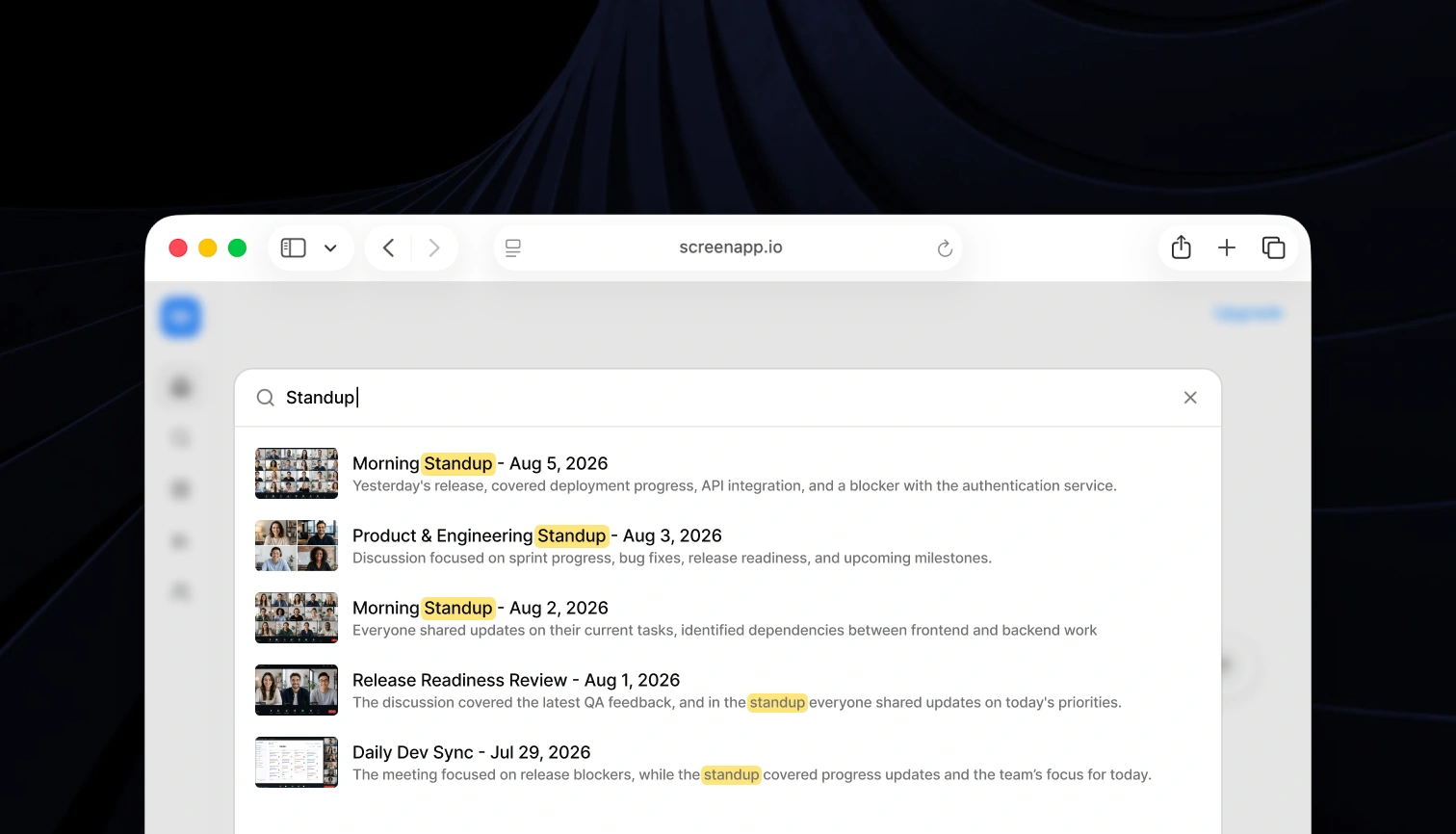The height and width of the screenshot is (834, 1456).
Task: Select the Morning Standup Aug 5 thumbnail
Action: coord(297,473)
